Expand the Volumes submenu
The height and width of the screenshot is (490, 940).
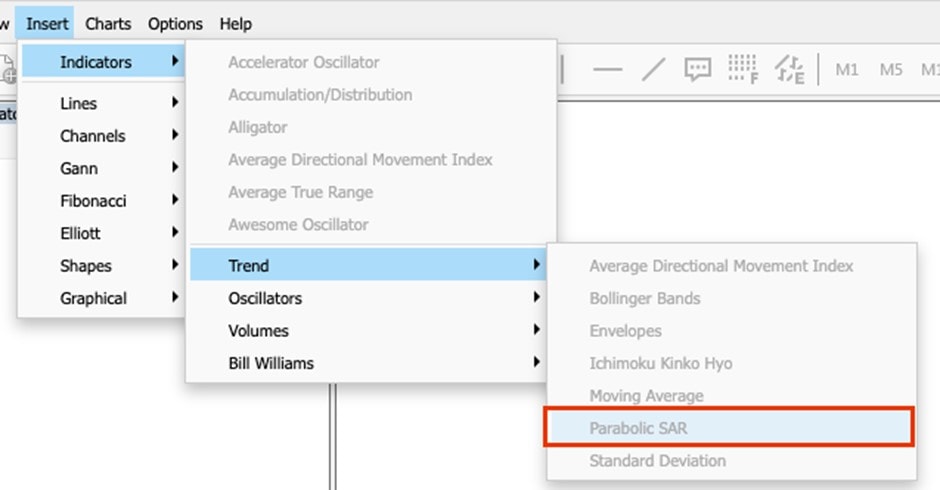coord(258,330)
